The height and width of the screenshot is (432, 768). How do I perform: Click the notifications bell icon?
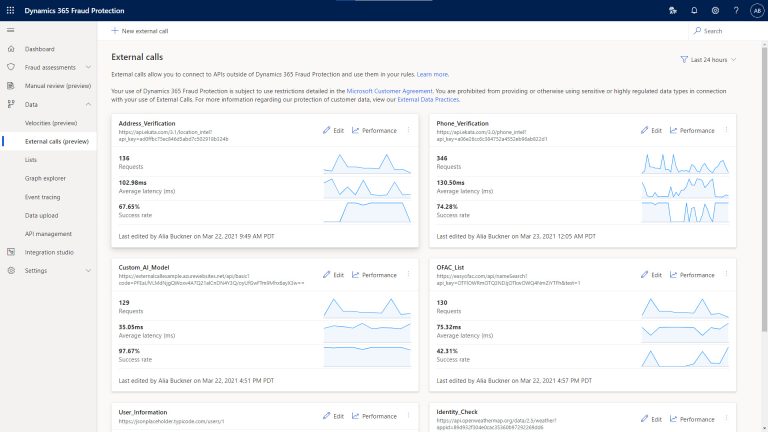694,10
